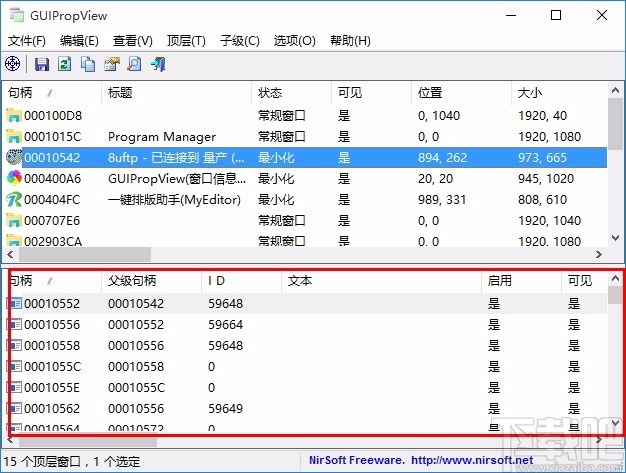
Task: Select the row titled GUIPropView(窗口信息...
Action: (177, 179)
